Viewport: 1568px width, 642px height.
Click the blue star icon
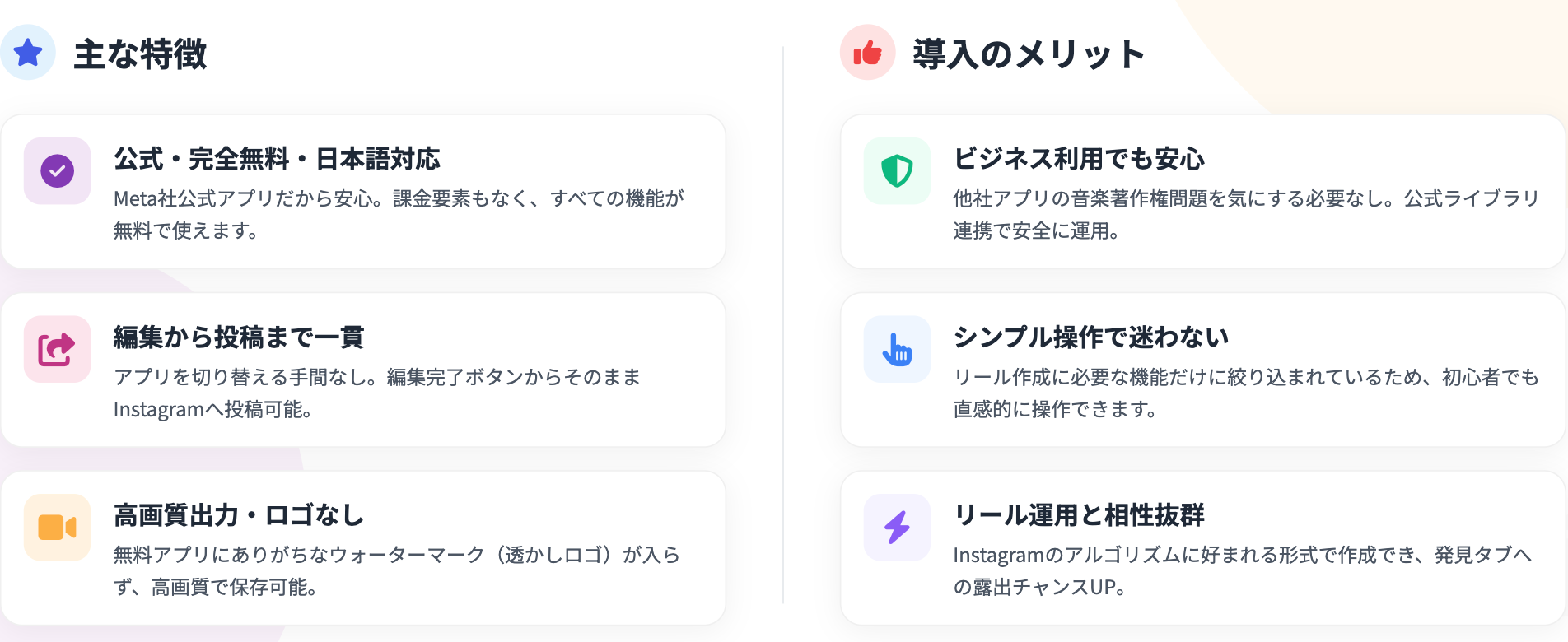click(28, 53)
